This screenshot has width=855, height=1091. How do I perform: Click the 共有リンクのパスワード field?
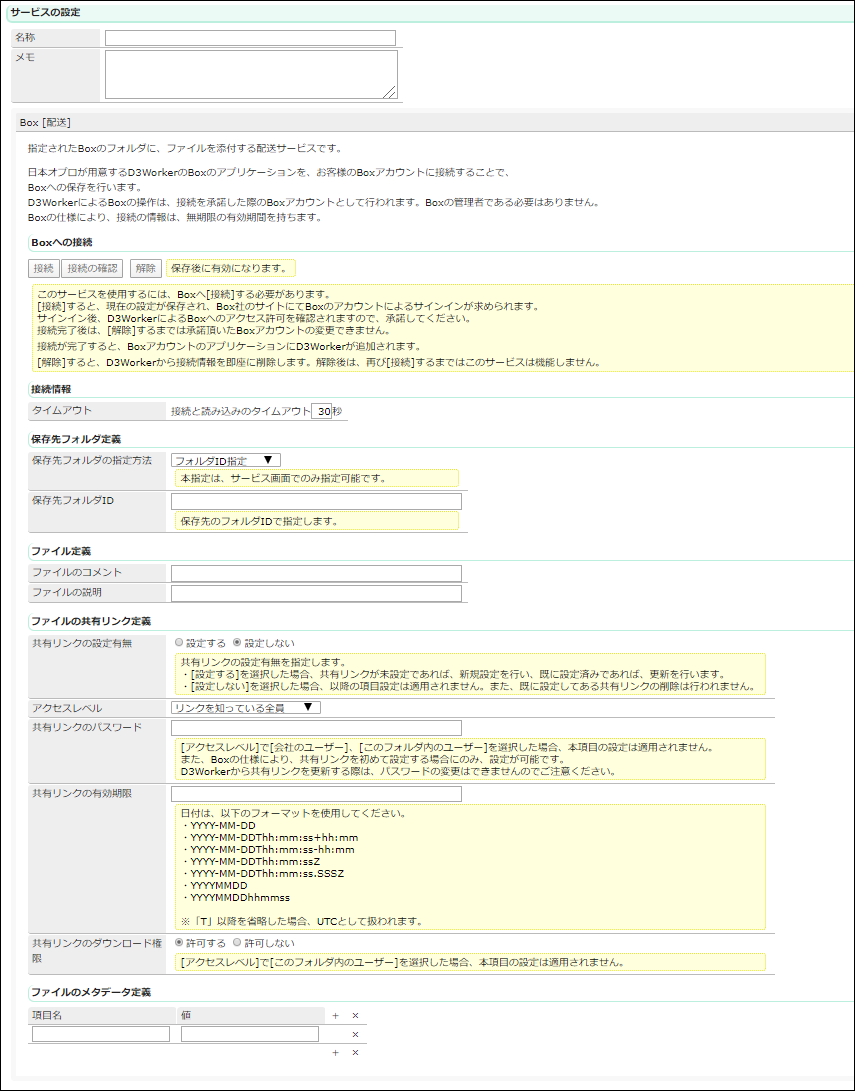(316, 728)
